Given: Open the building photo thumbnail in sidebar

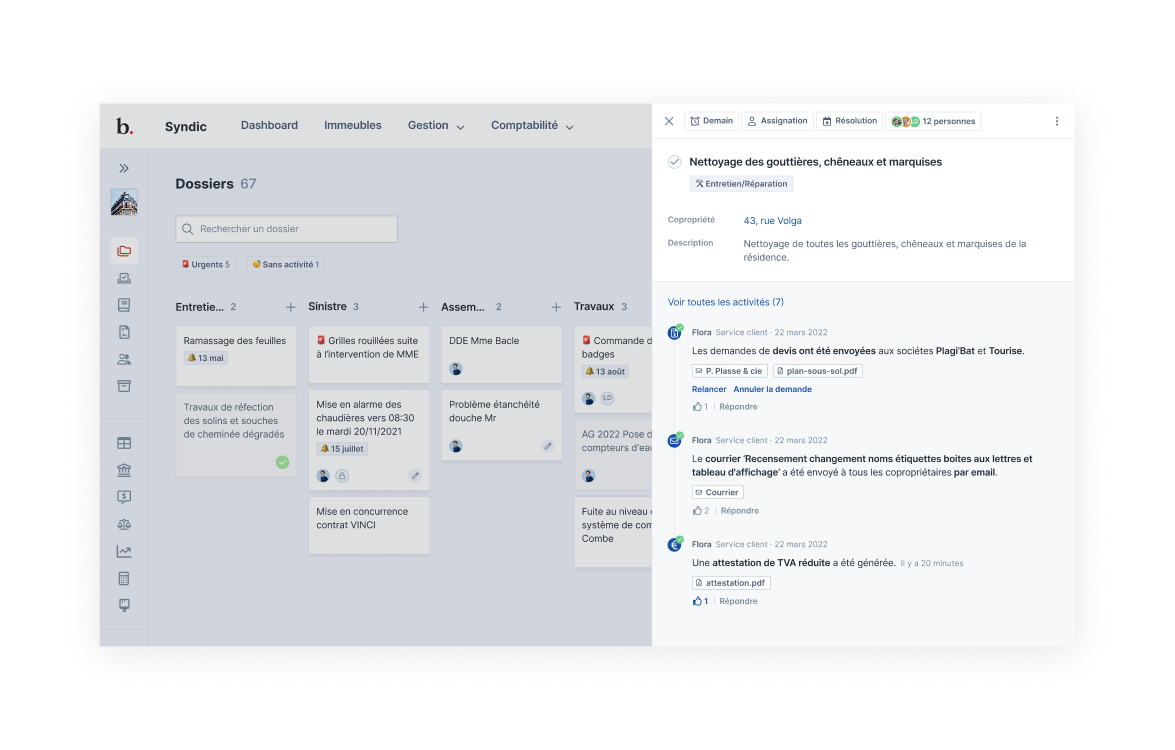Looking at the screenshot, I should coord(124,202).
